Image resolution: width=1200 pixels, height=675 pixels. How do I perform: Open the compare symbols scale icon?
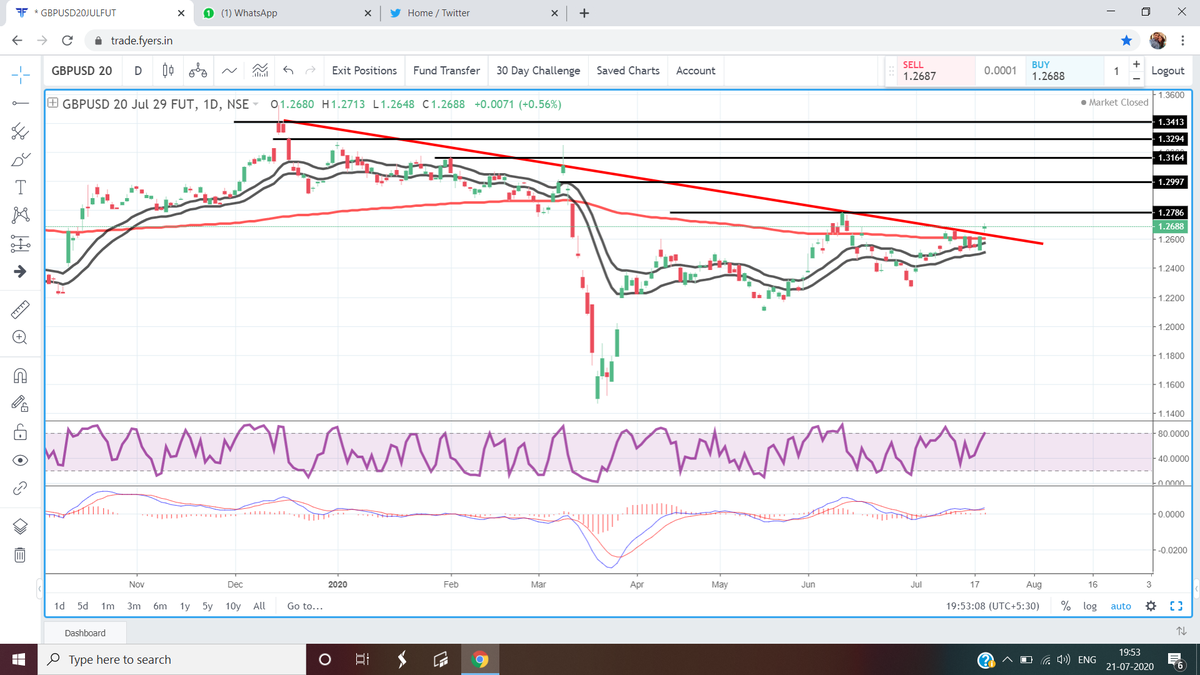(x=199, y=71)
